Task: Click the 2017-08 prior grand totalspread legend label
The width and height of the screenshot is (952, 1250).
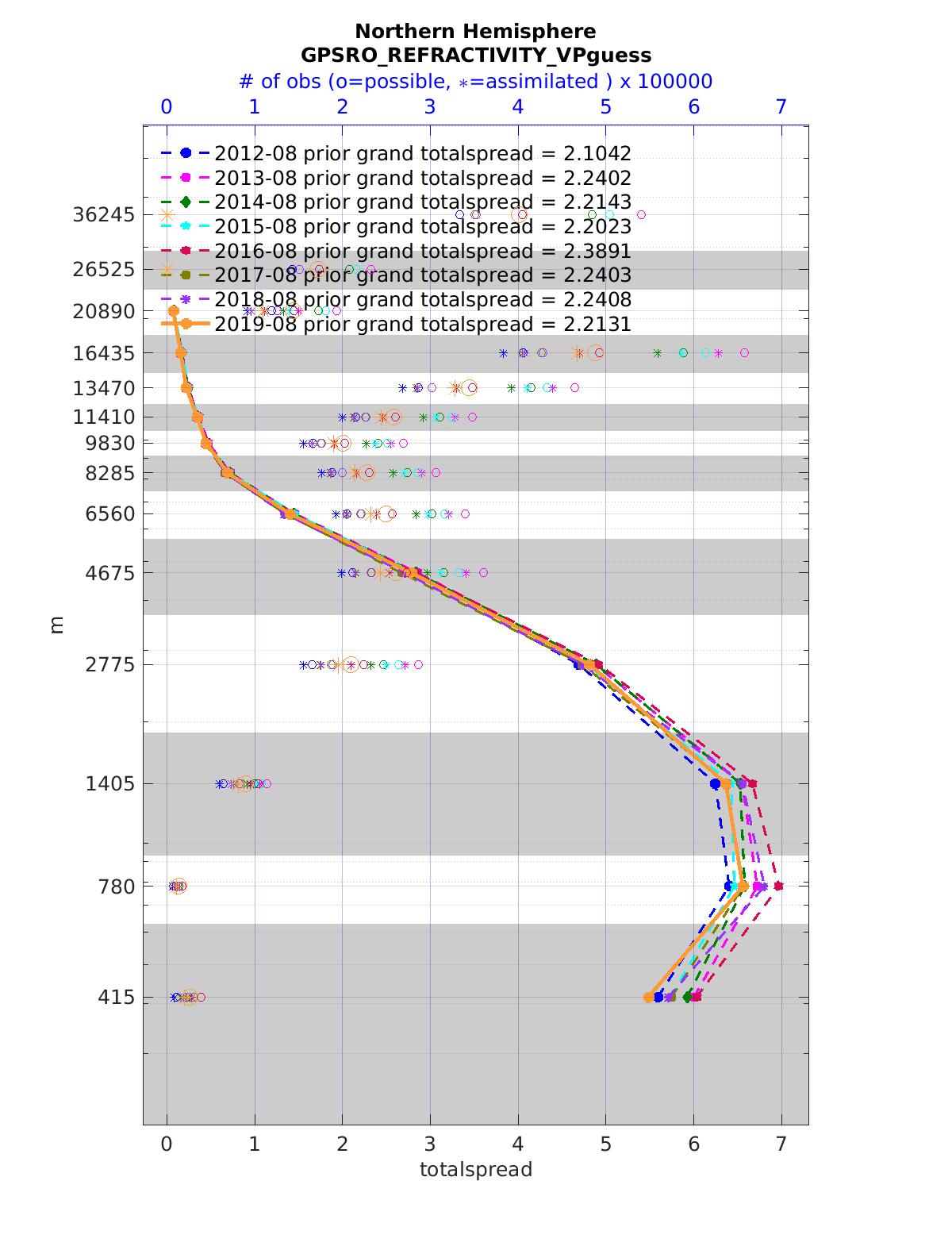Action: coord(423,275)
